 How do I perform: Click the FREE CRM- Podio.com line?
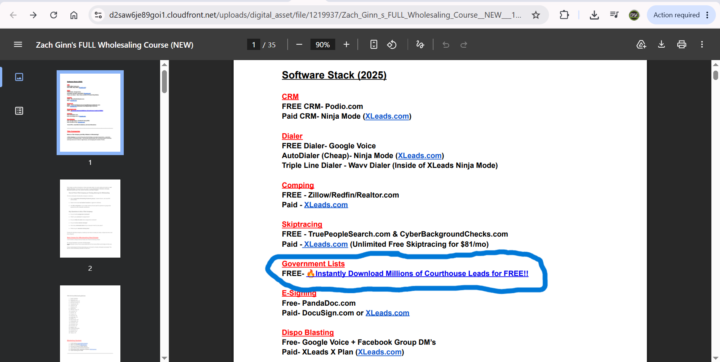pos(322,106)
